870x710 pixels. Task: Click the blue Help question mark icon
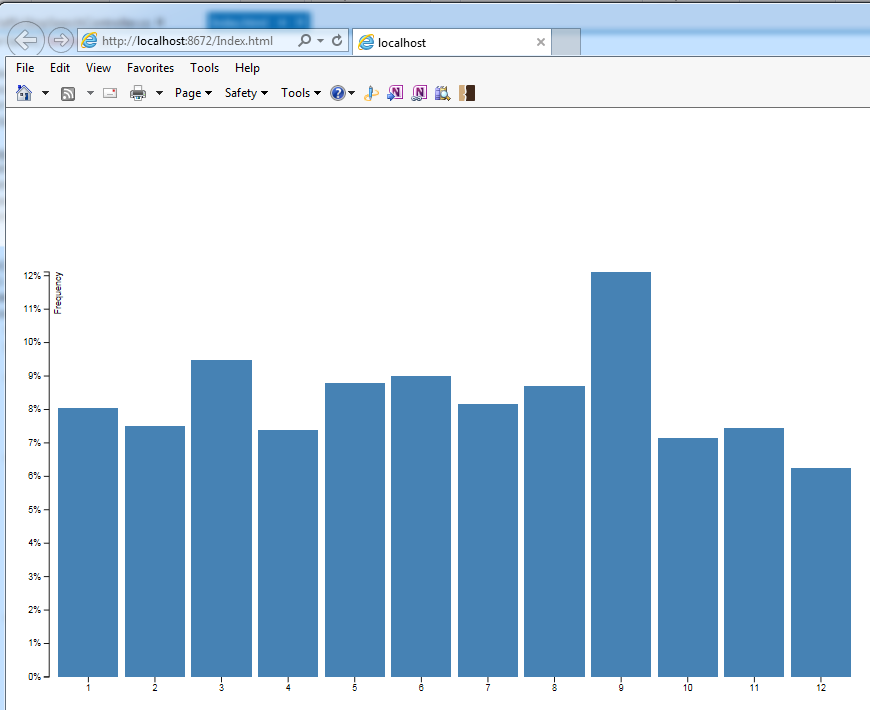tap(338, 93)
